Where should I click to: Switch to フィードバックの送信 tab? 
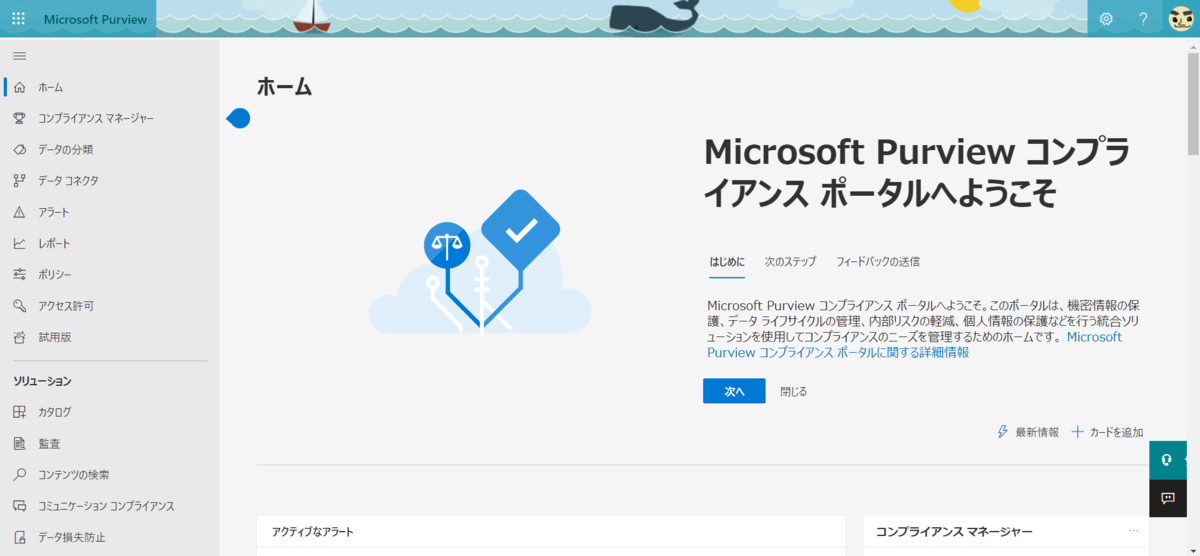tap(878, 262)
